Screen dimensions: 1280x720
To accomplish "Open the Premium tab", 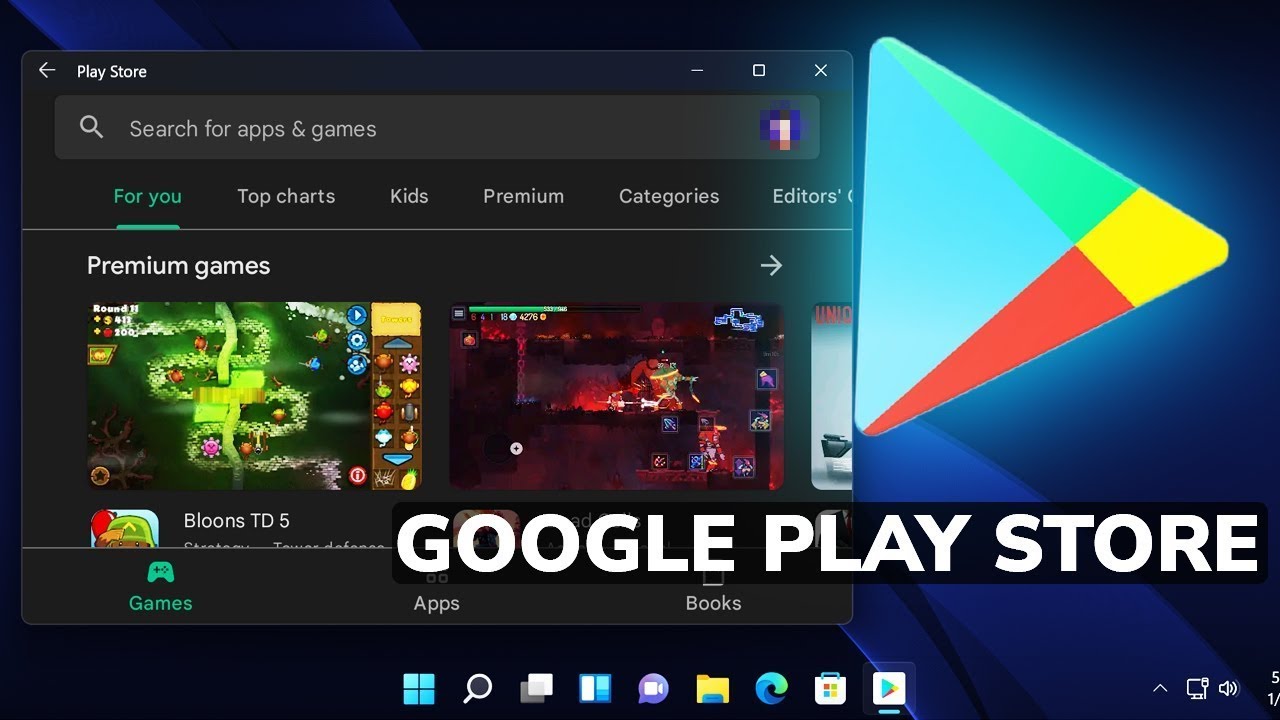I will (x=523, y=196).
